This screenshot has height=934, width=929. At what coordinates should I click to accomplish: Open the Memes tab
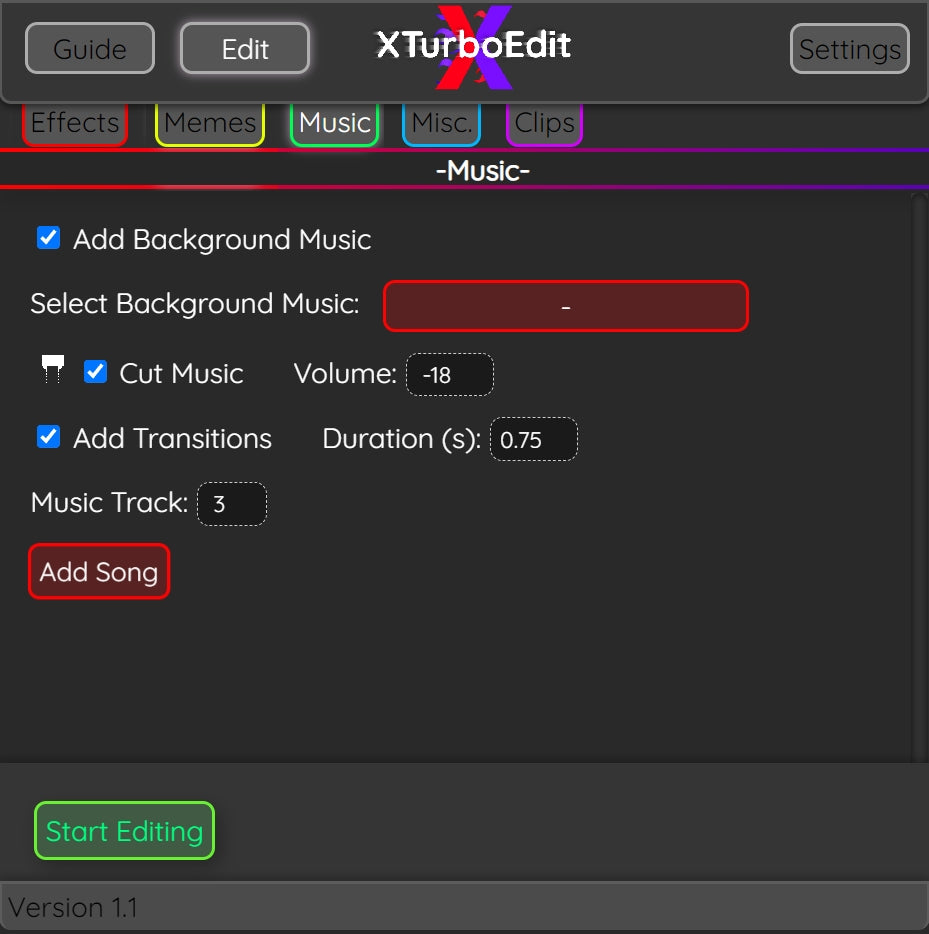tap(209, 122)
